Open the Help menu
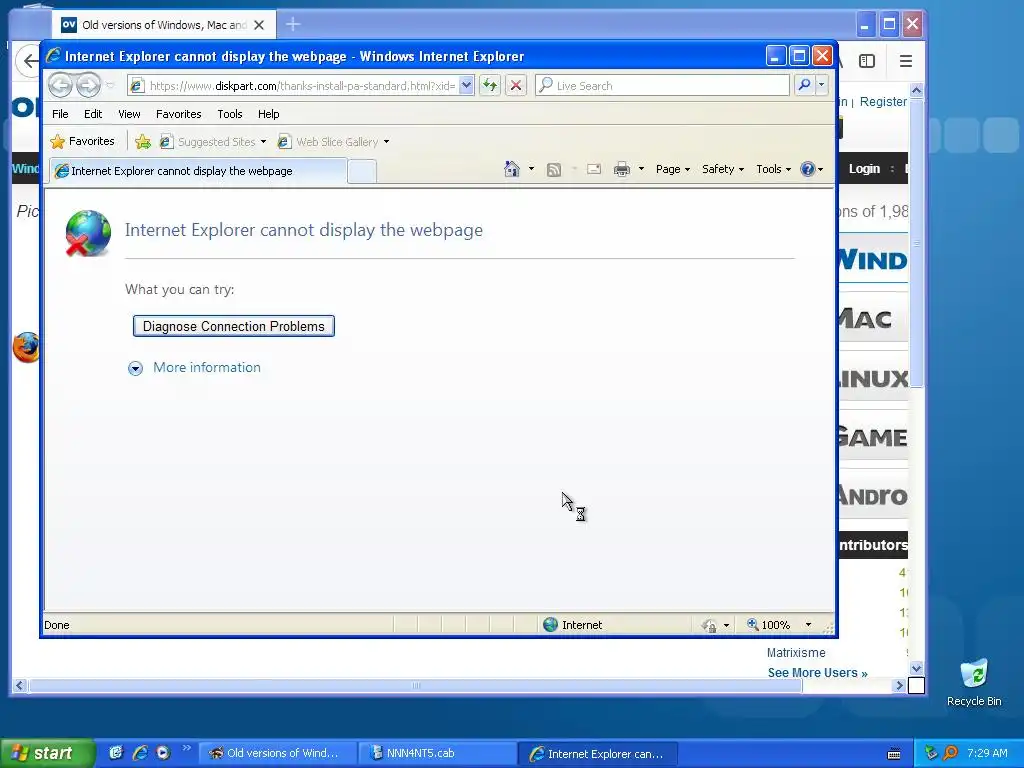The image size is (1024, 768). pos(268,114)
